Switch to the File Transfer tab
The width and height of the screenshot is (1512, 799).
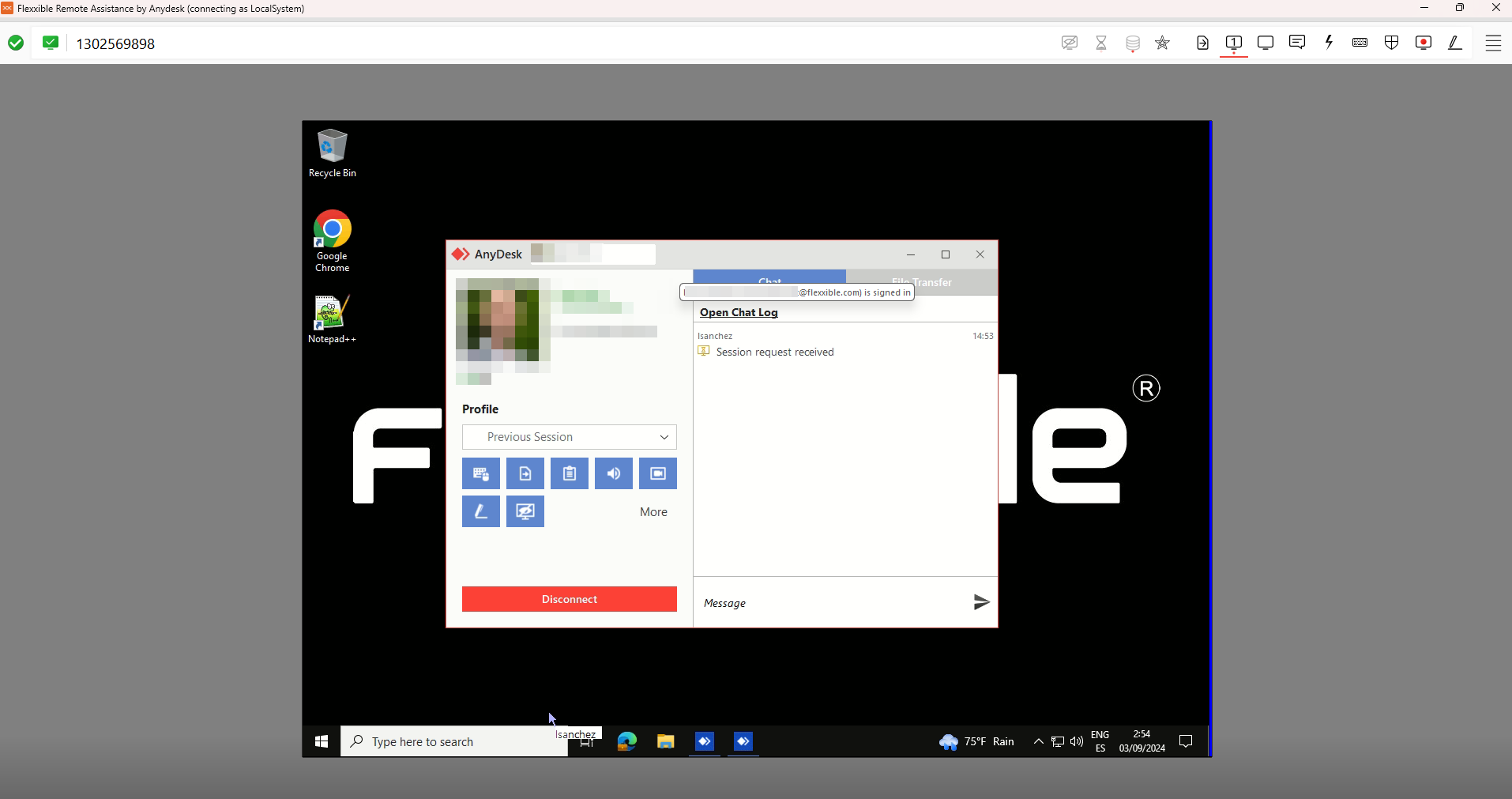[922, 282]
